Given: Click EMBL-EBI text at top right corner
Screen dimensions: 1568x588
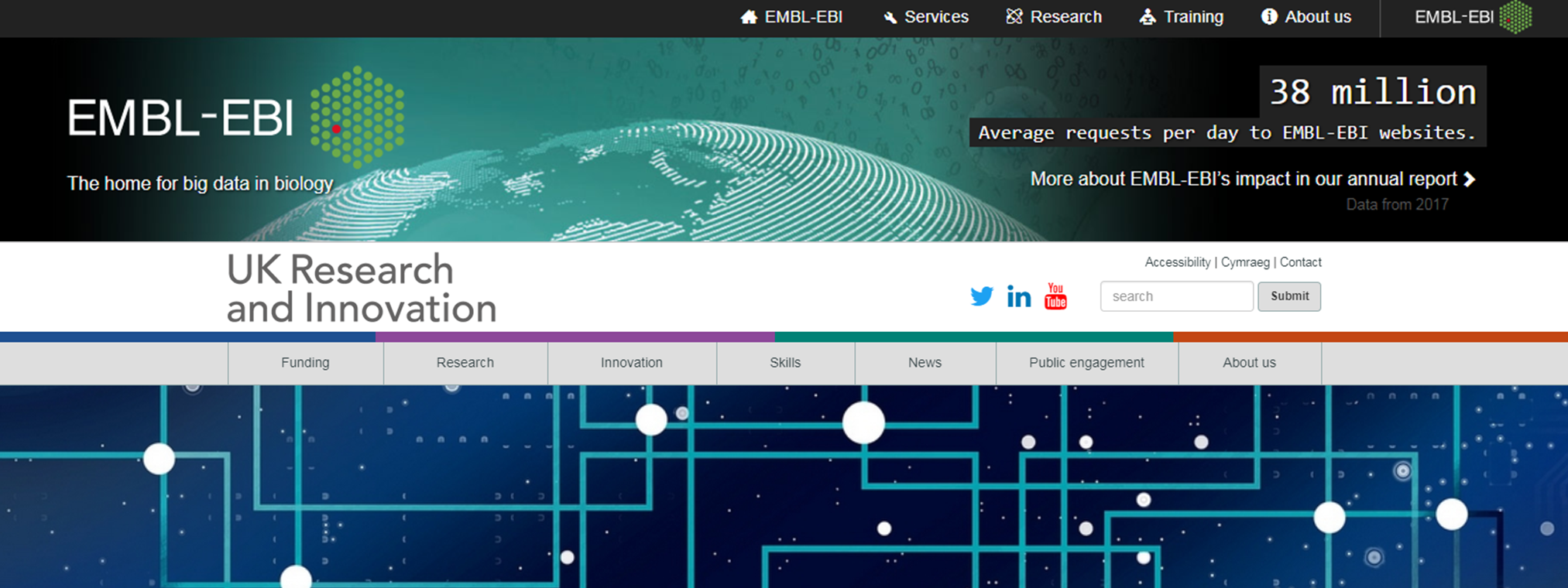Looking at the screenshot, I should click(1453, 17).
